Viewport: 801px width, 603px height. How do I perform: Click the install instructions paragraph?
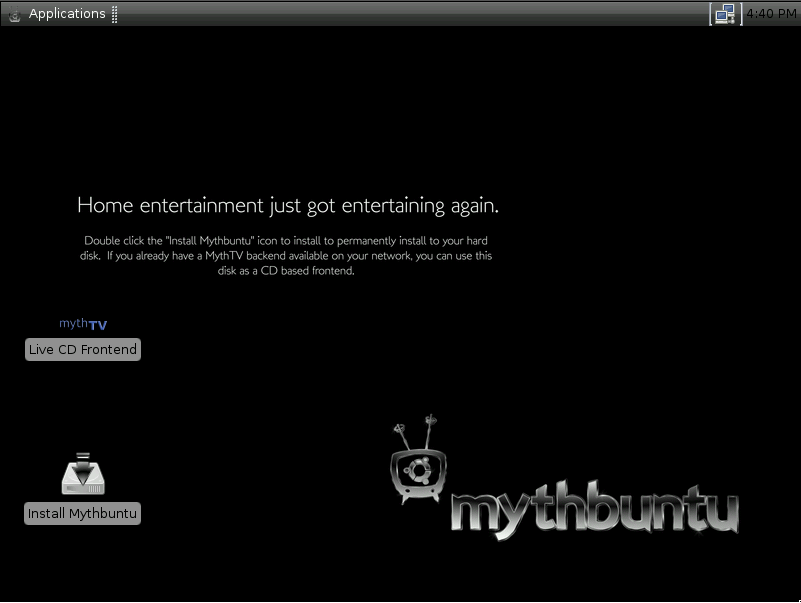(x=288, y=255)
